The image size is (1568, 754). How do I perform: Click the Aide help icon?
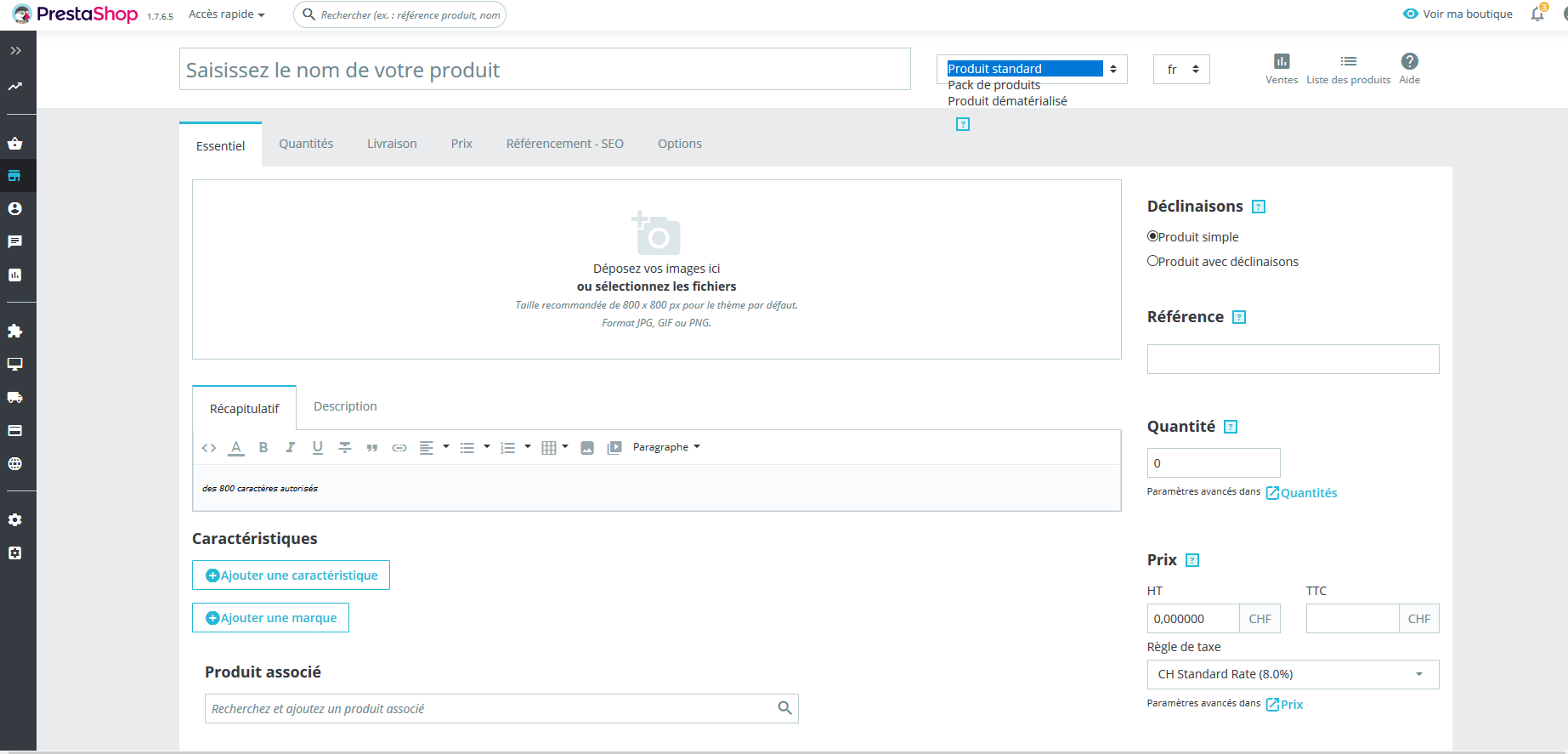[x=1410, y=61]
